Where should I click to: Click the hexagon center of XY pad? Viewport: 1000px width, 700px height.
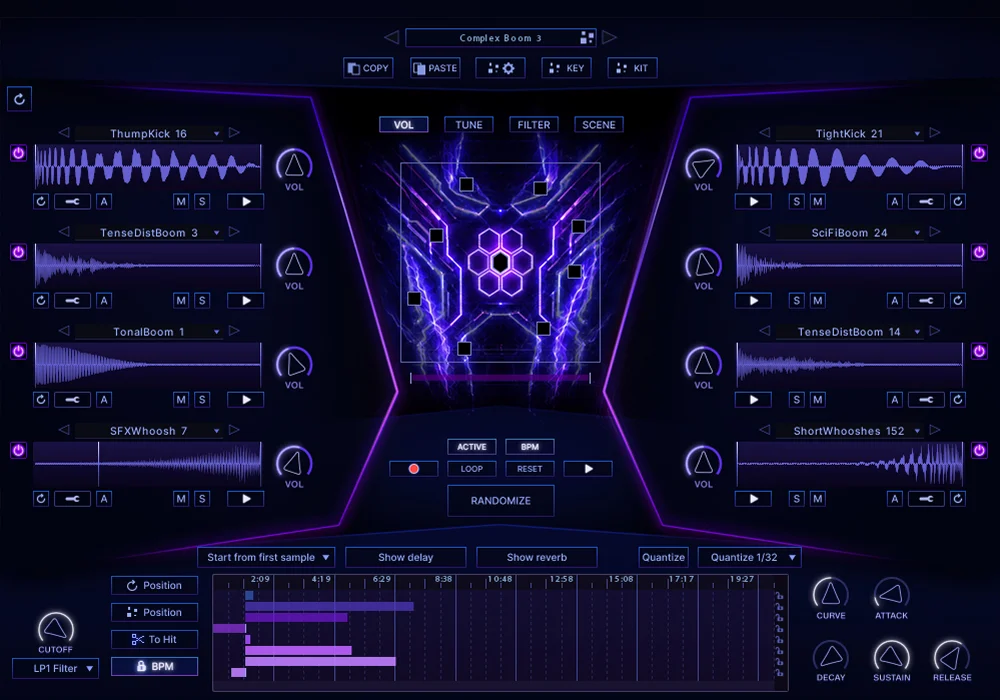point(501,262)
